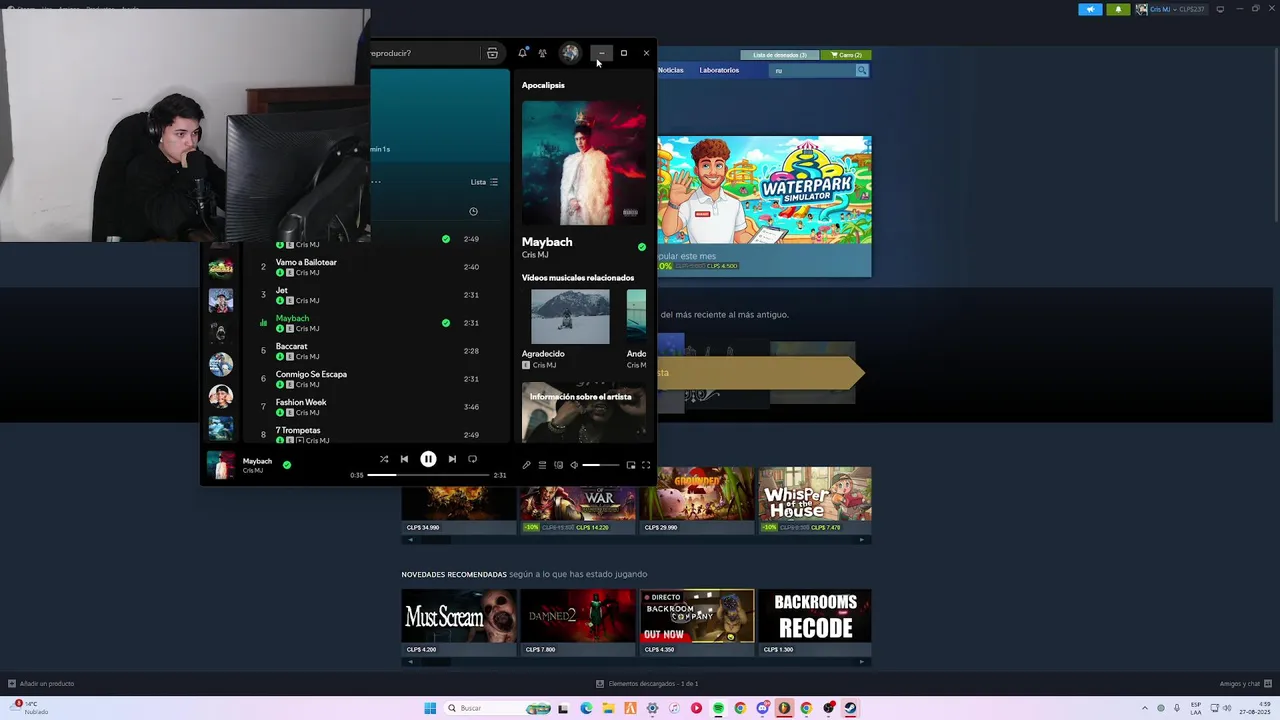Click the Steam announcements megaphone icon

1090,9
